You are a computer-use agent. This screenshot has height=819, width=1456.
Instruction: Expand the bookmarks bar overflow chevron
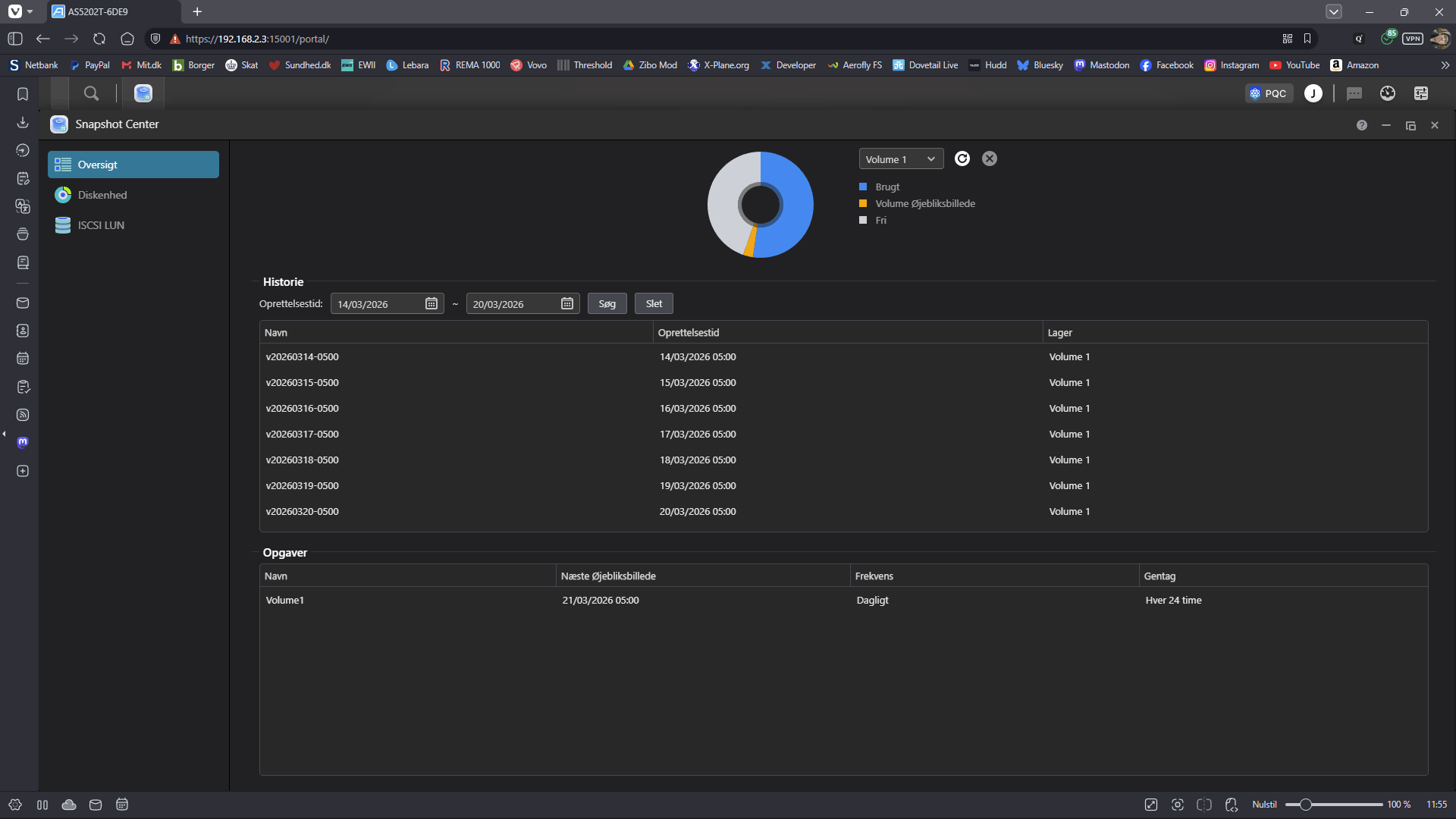pos(1445,65)
